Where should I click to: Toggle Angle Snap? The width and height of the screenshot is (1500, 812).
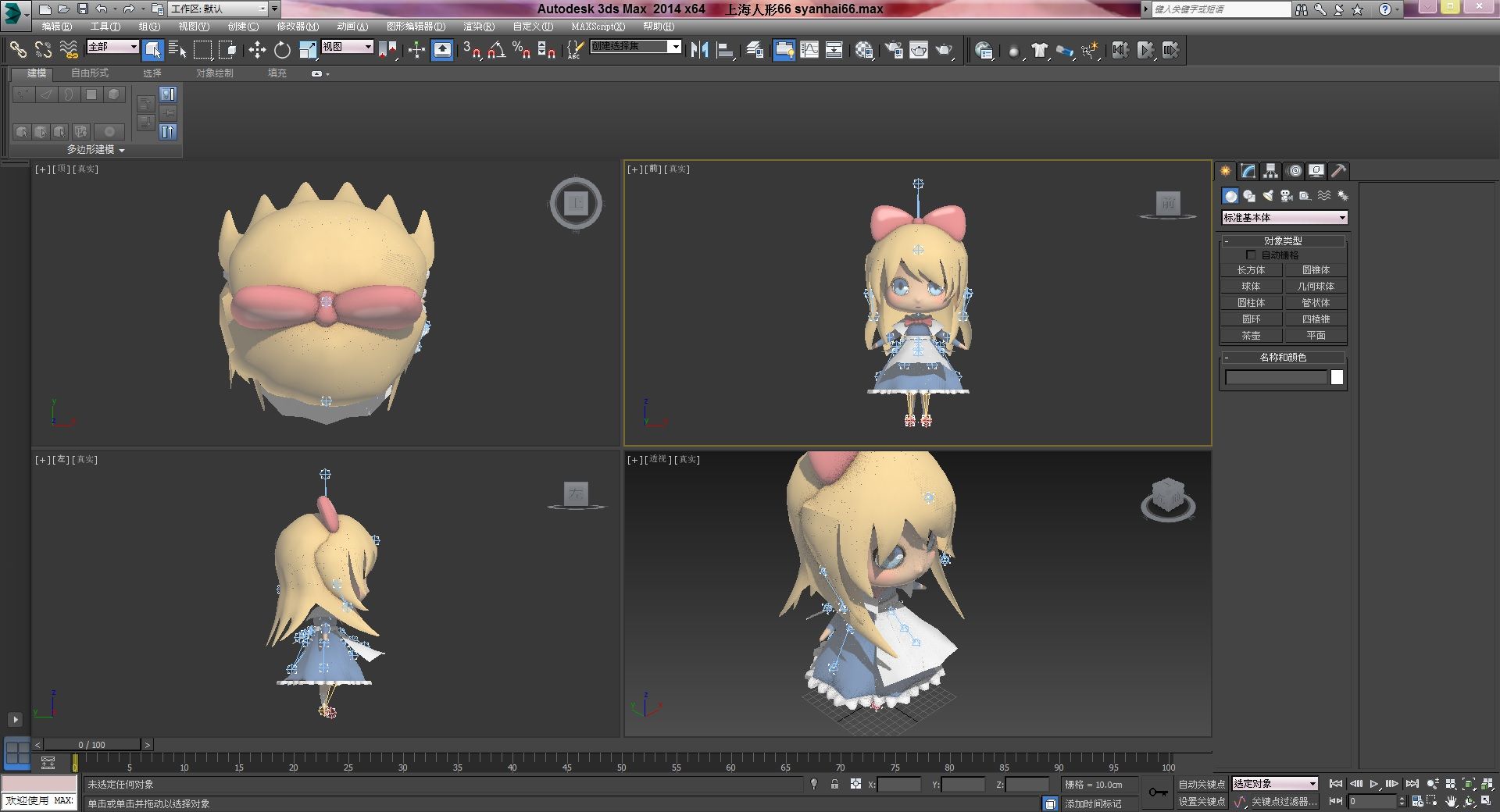click(497, 50)
